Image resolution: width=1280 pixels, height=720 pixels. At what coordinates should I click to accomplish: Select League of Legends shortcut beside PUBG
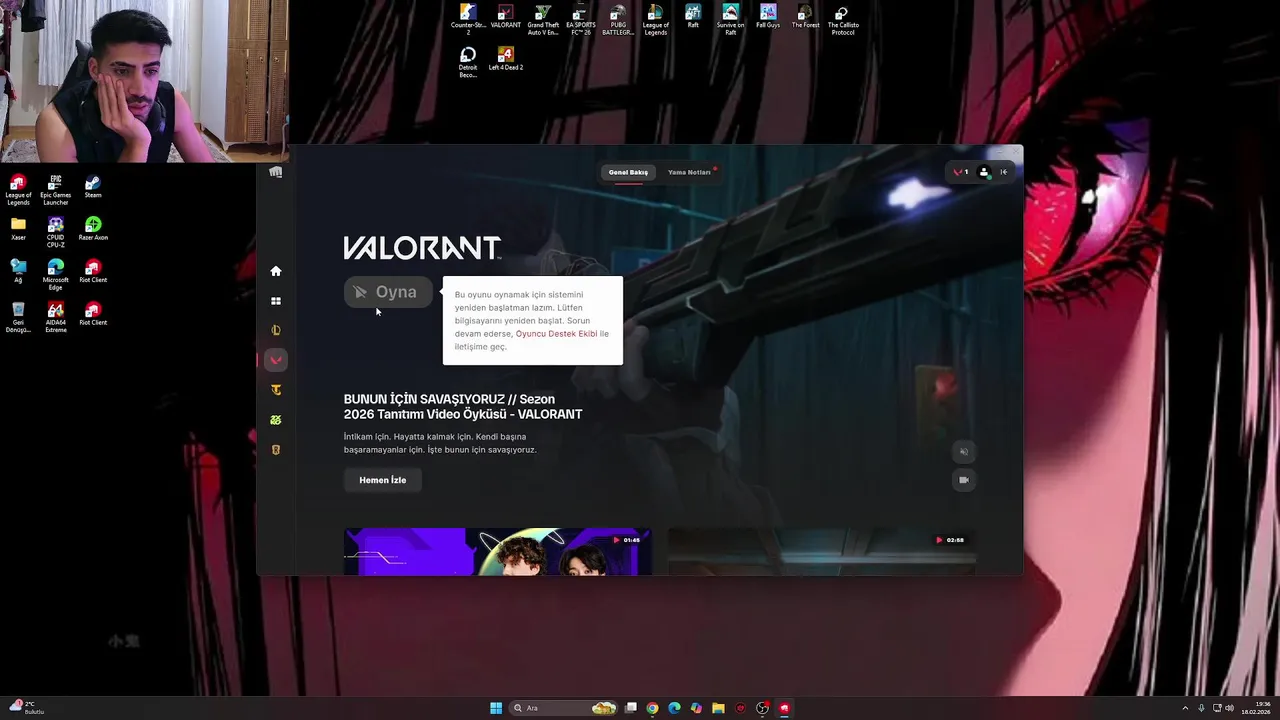pyautogui.click(x=656, y=20)
